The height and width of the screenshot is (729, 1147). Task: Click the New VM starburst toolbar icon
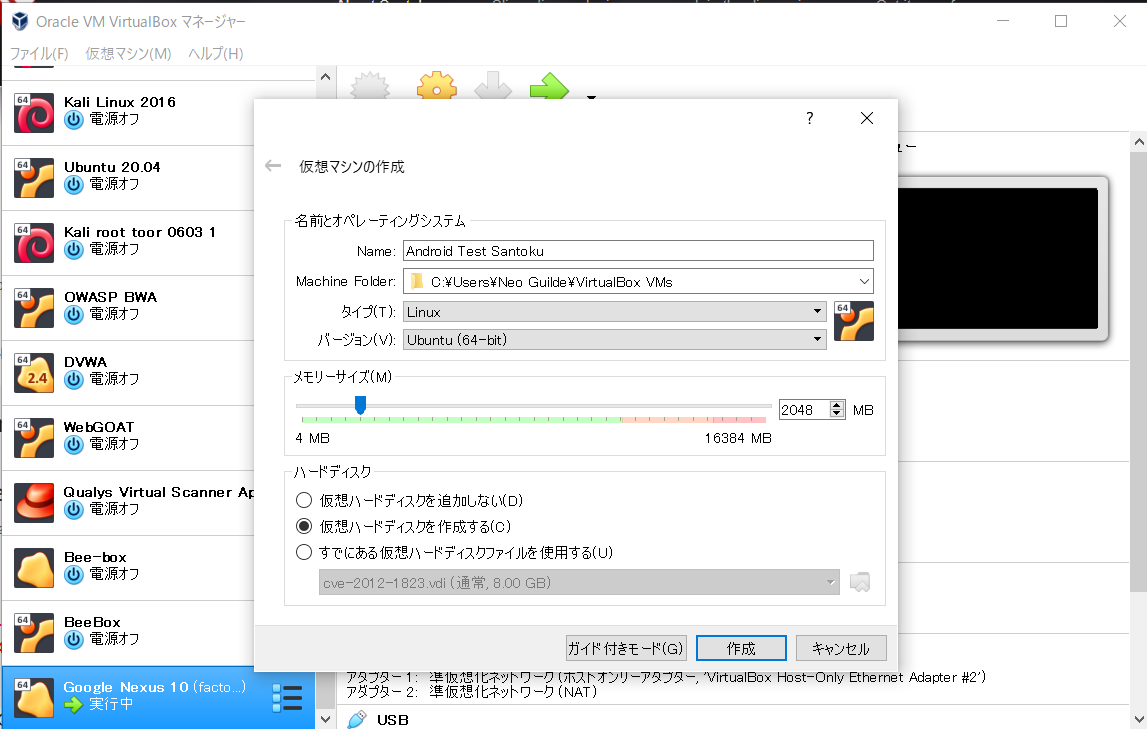point(370,86)
